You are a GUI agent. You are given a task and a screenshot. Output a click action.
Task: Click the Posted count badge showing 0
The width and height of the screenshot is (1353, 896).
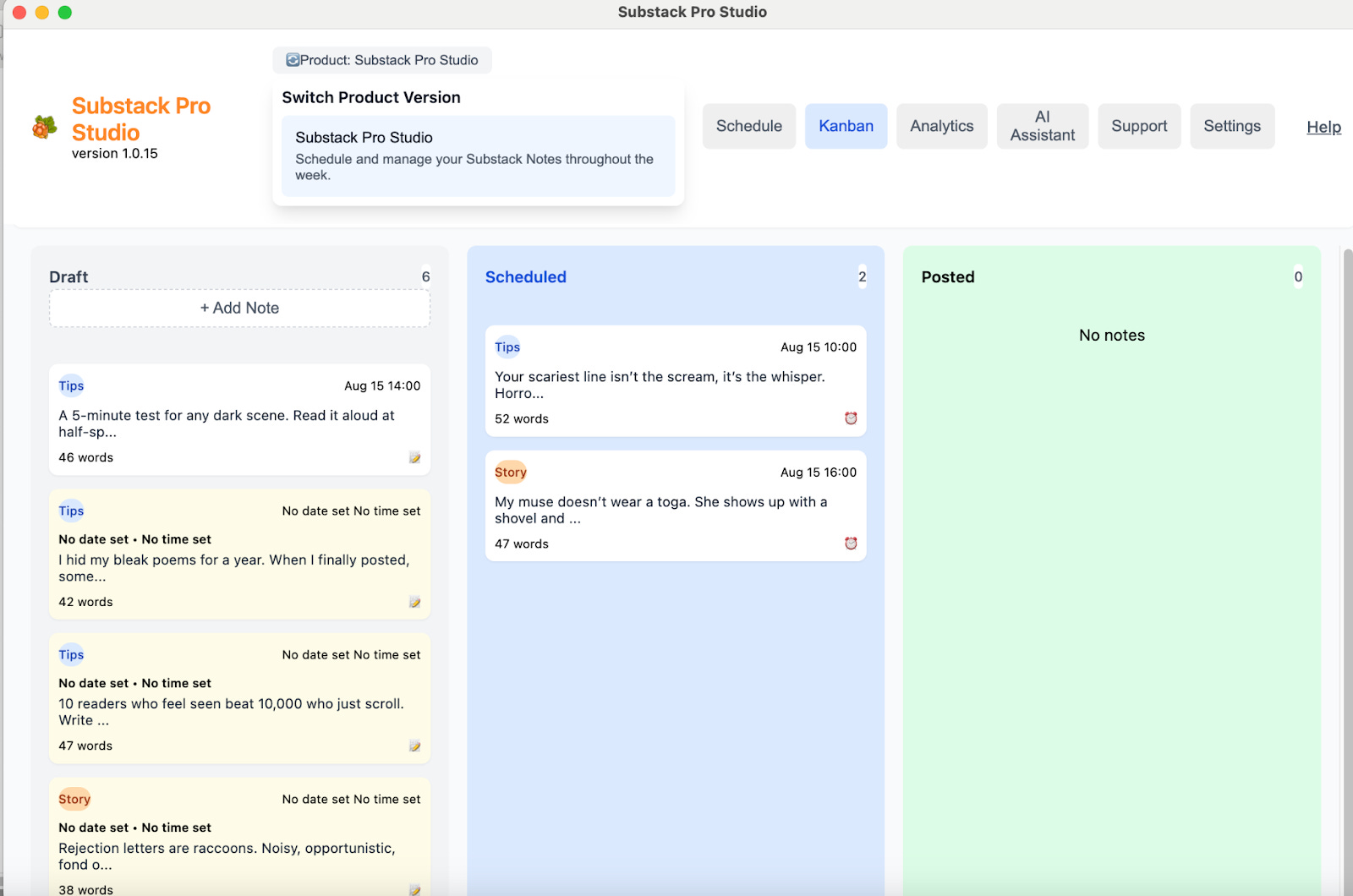(1299, 277)
